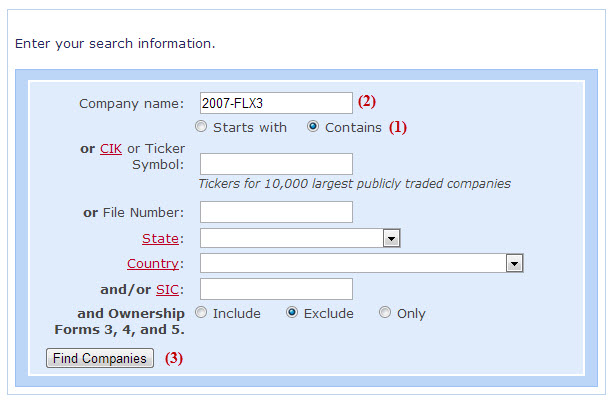610x400 pixels.
Task: Focus the File Number input box
Action: tap(276, 212)
